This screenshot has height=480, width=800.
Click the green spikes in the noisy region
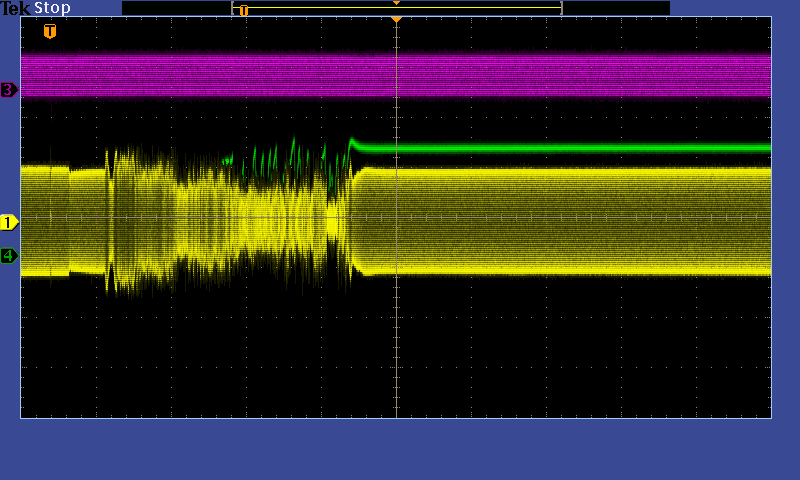tap(293, 150)
